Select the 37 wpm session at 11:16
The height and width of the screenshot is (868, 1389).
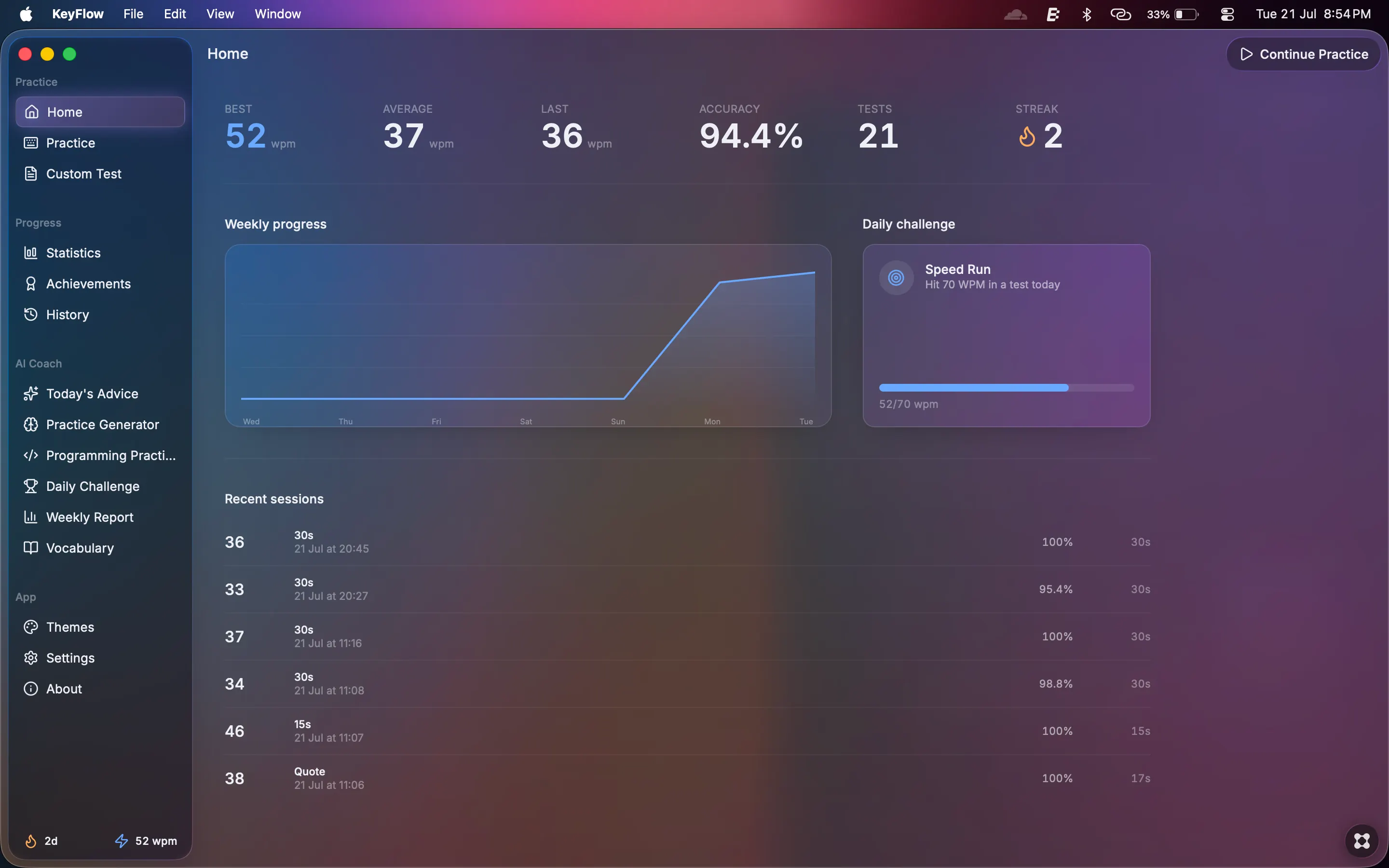pos(687,636)
